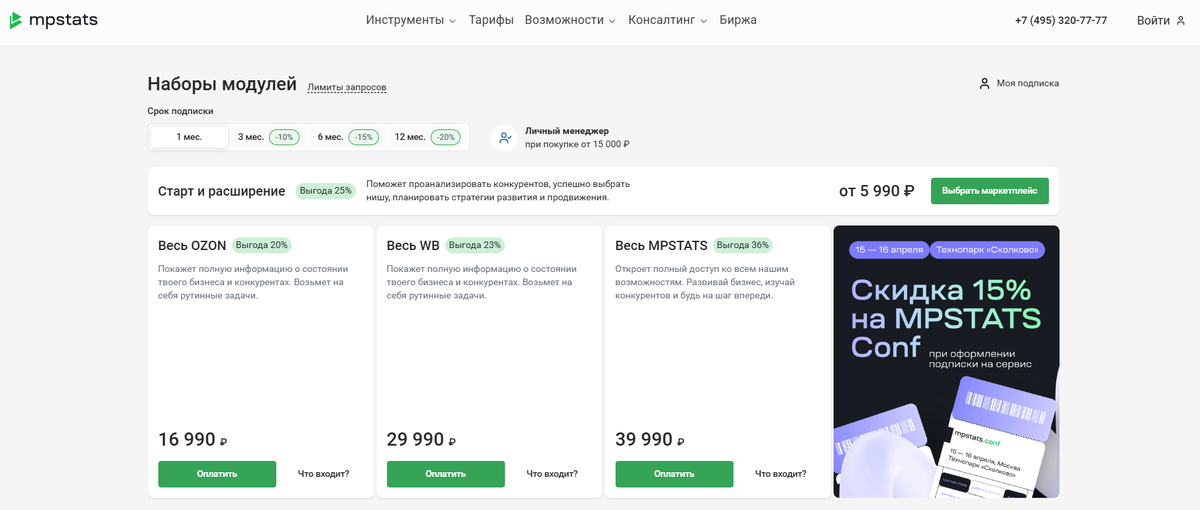Go to the Тарифы page
Image resolution: width=1200 pixels, height=510 pixels.
[x=491, y=20]
